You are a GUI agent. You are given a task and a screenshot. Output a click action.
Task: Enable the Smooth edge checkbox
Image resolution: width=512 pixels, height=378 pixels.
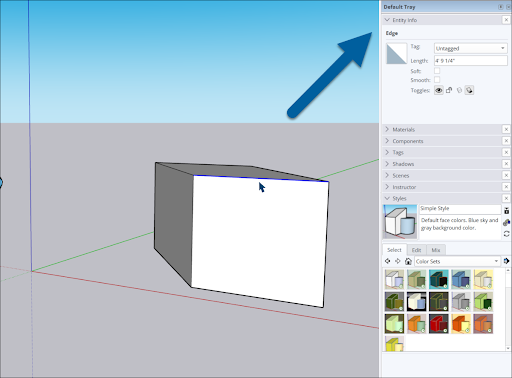pyautogui.click(x=437, y=79)
